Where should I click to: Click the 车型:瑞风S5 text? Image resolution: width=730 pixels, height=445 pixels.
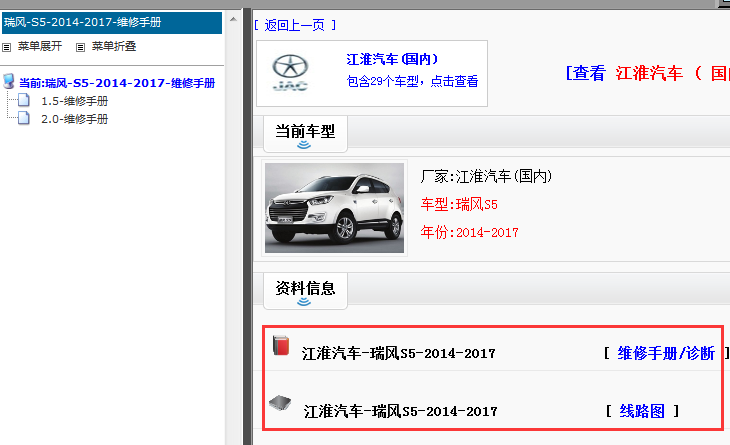tap(459, 204)
